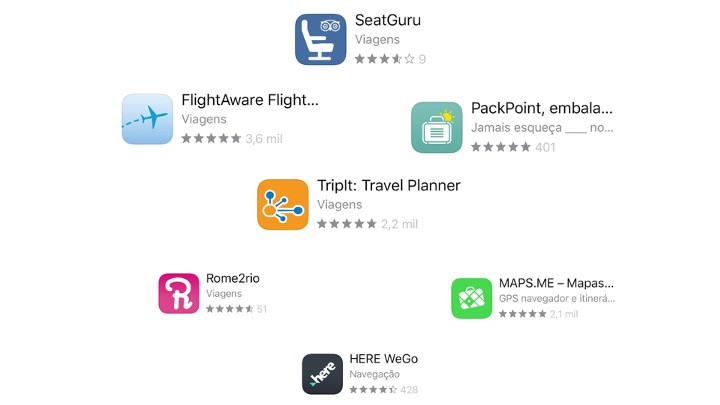Viewport: 720px width, 405px height.
Task: Open the green MAPS.ME icon
Action: (x=472, y=298)
